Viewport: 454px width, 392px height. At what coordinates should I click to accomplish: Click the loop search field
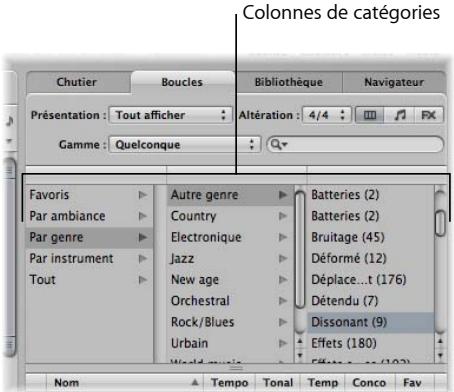click(355, 145)
